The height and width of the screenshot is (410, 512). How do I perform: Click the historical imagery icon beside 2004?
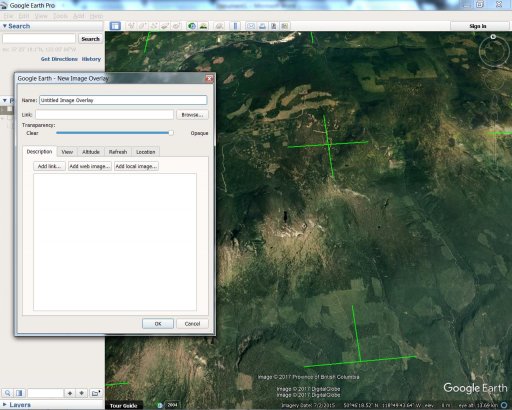pos(160,405)
